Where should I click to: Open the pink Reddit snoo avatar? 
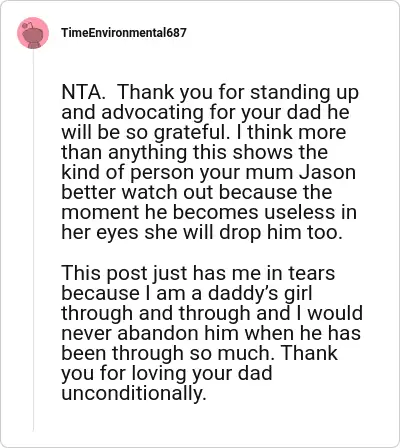(x=33, y=33)
